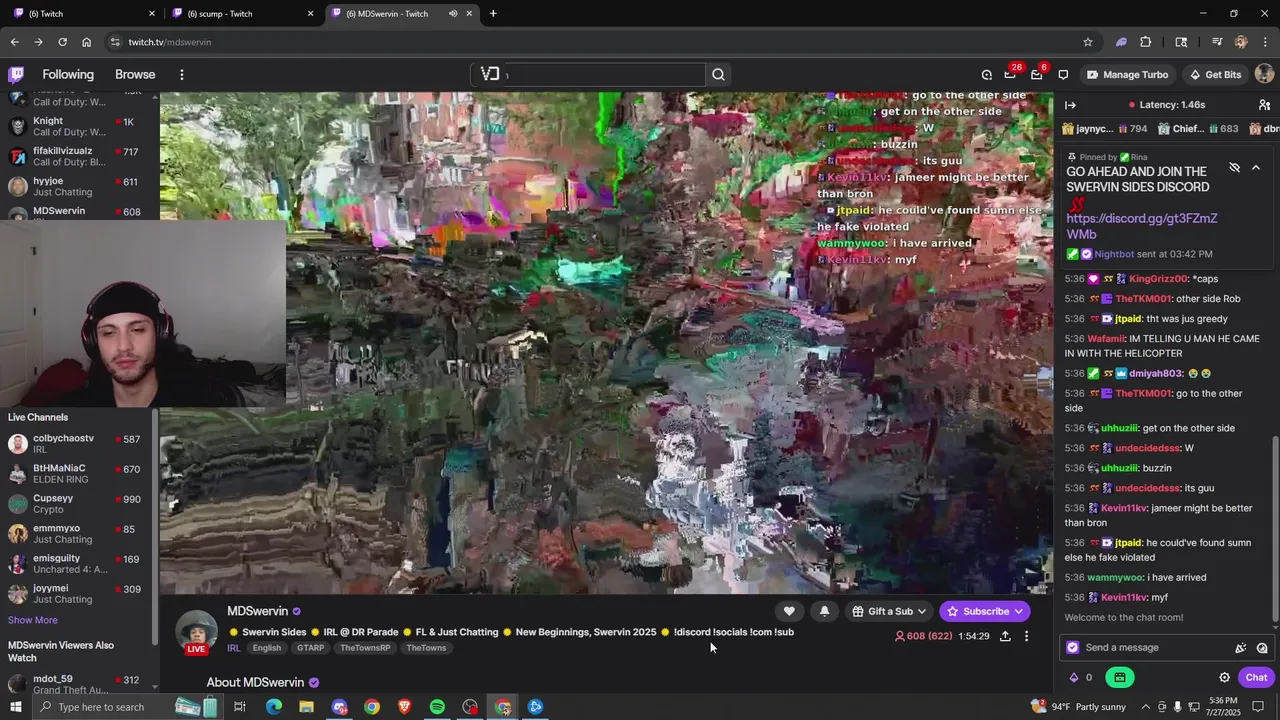Open joyymei channel in sidebar
Image resolution: width=1280 pixels, height=720 pixels.
tap(76, 593)
